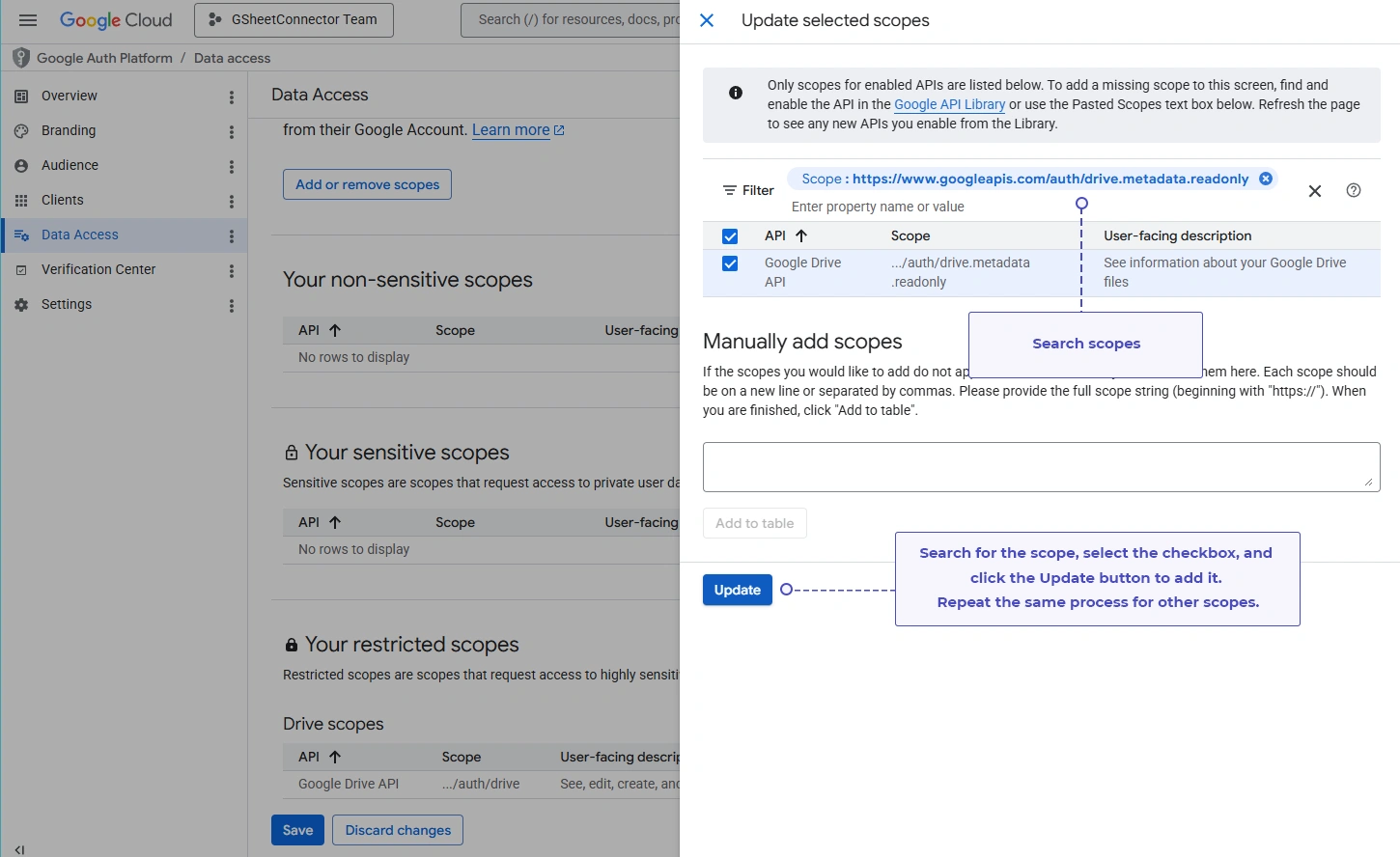Click the Filter icon in scope table
The image size is (1400, 857).
730,190
